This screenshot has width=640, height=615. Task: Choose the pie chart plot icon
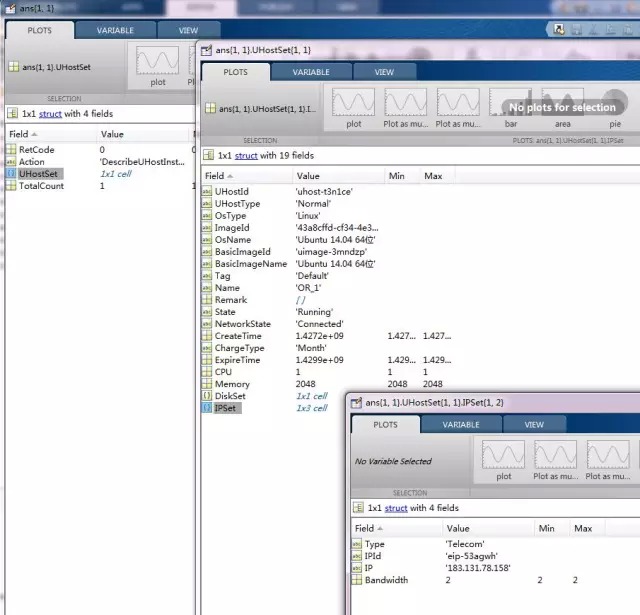(x=614, y=104)
